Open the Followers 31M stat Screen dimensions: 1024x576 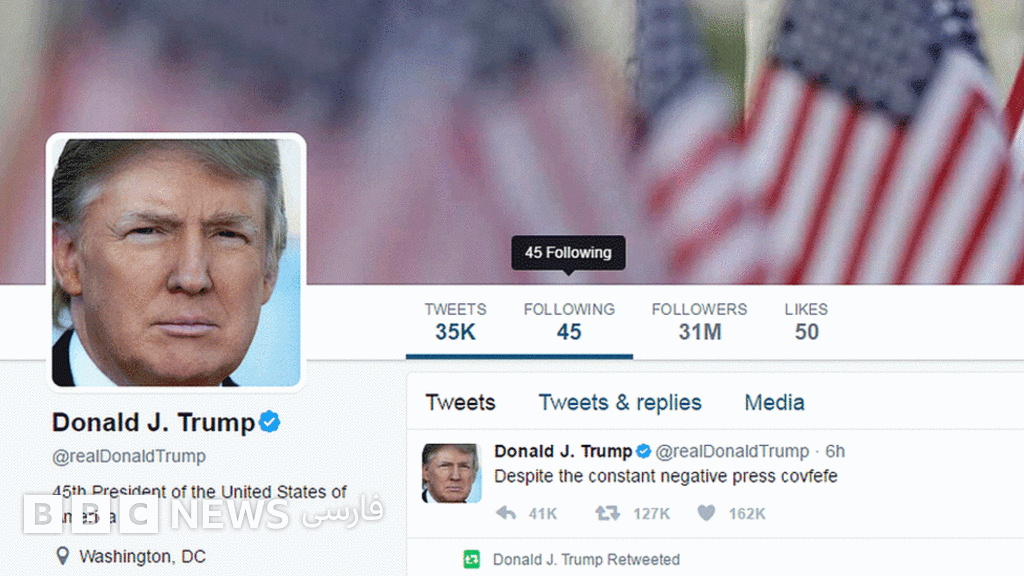click(699, 321)
